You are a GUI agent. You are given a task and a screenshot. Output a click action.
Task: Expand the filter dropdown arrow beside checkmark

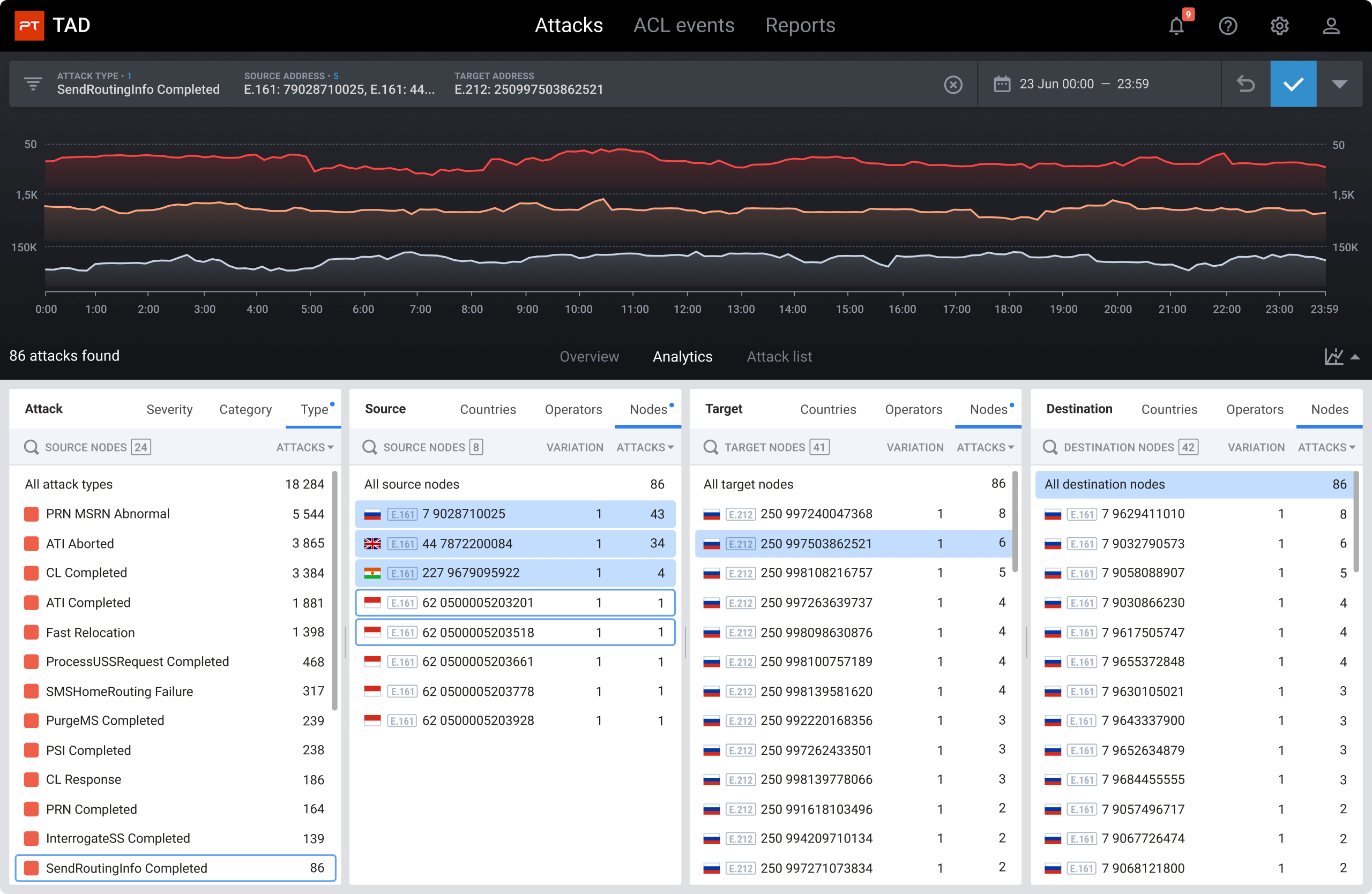pyautogui.click(x=1340, y=84)
